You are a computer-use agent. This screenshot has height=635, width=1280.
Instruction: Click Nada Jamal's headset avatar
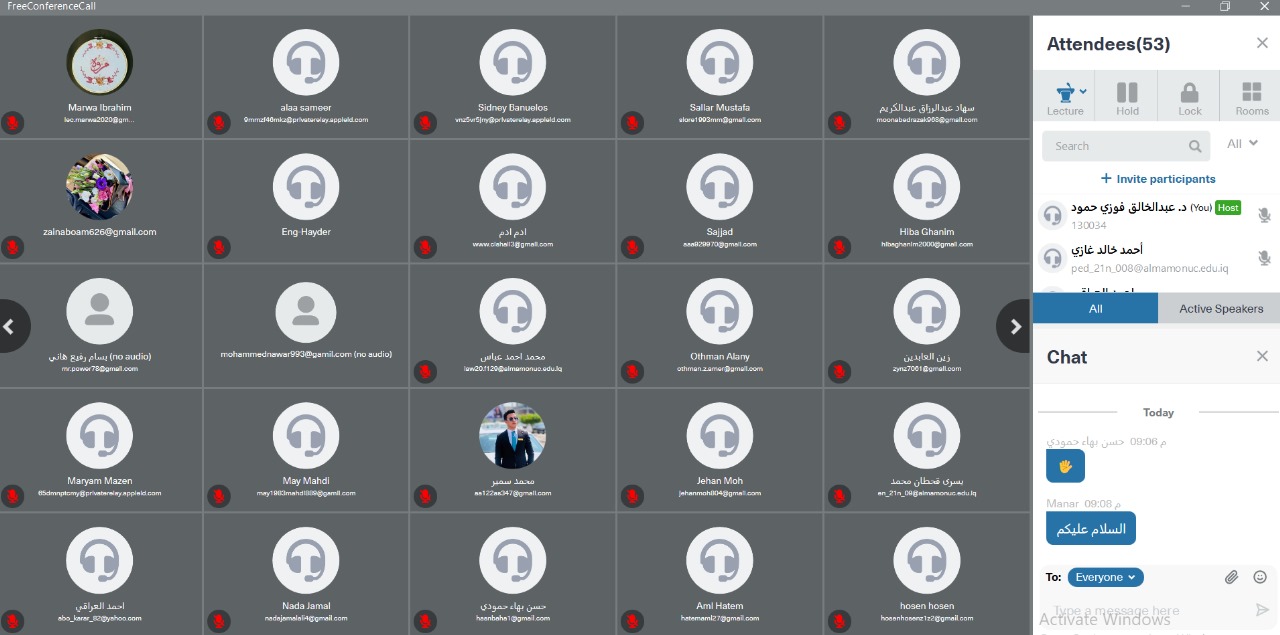[x=306, y=561]
